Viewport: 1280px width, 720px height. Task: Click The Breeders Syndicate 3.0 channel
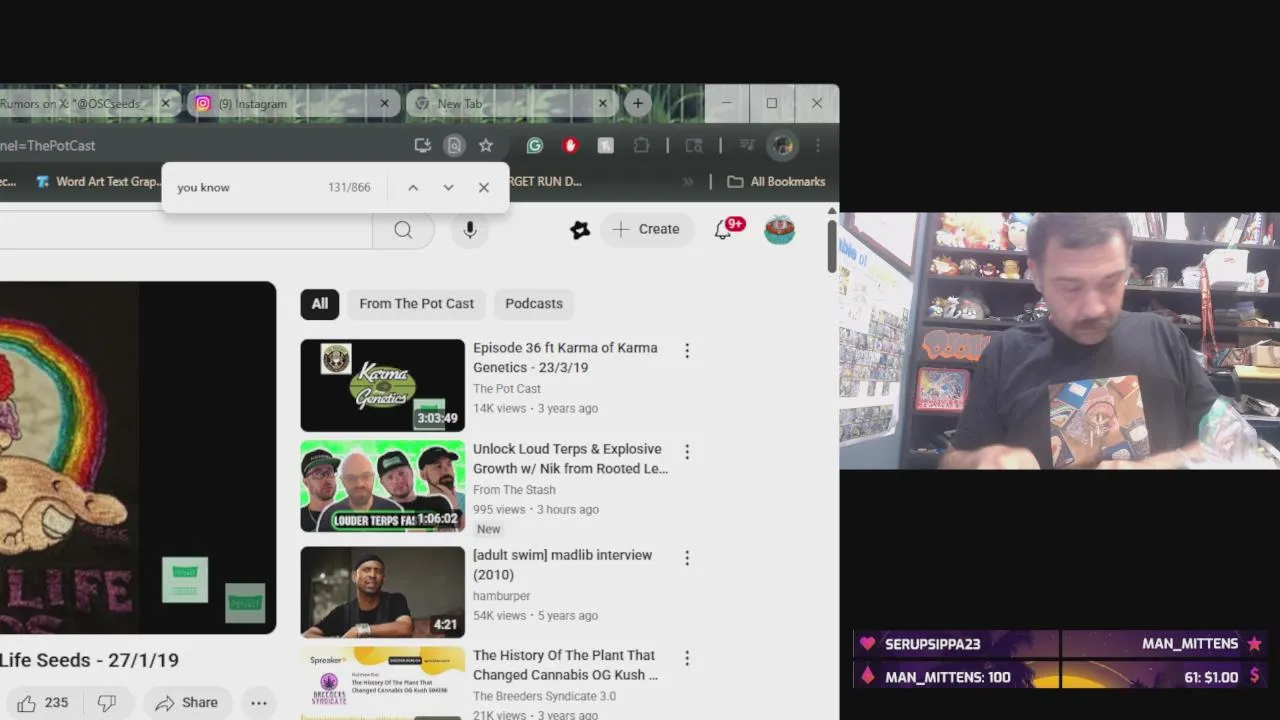[544, 696]
